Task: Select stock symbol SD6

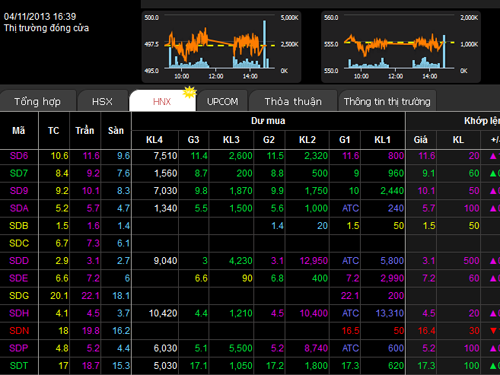Action: coord(19,156)
